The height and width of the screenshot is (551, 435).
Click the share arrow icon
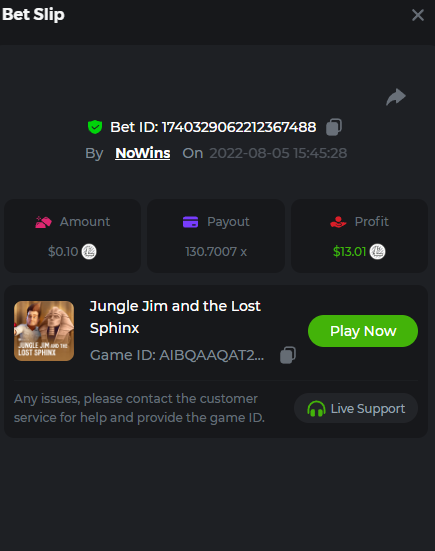396,97
